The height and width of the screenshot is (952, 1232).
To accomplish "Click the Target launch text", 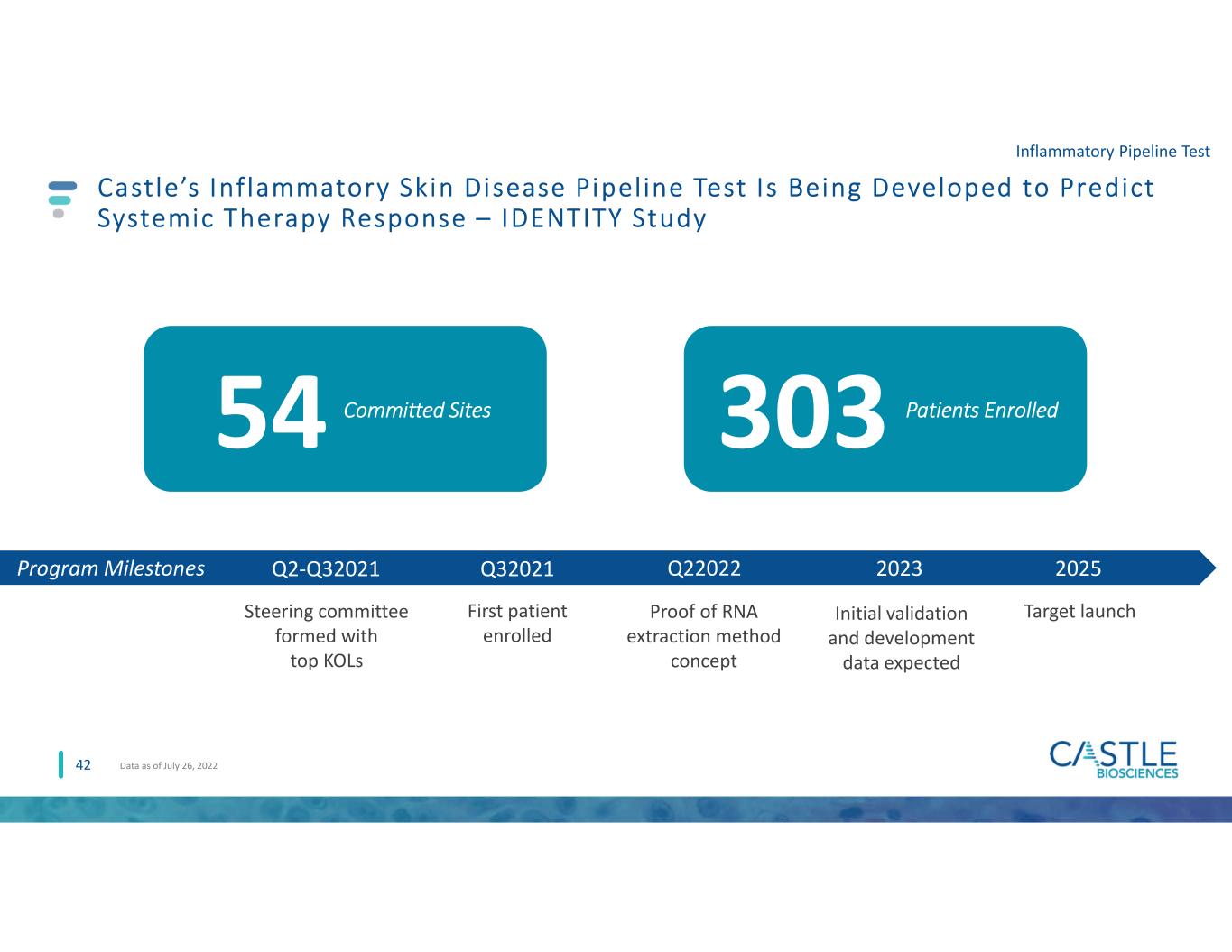I will point(1079,612).
